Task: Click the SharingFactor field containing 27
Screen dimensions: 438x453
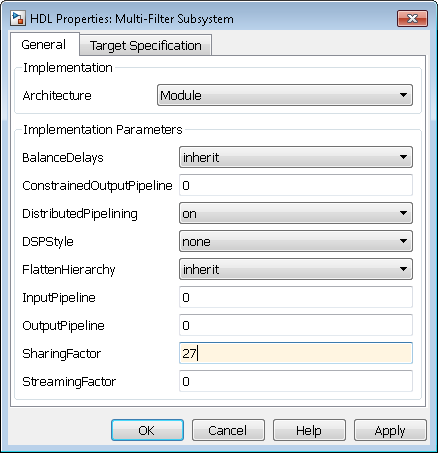Action: pyautogui.click(x=296, y=353)
